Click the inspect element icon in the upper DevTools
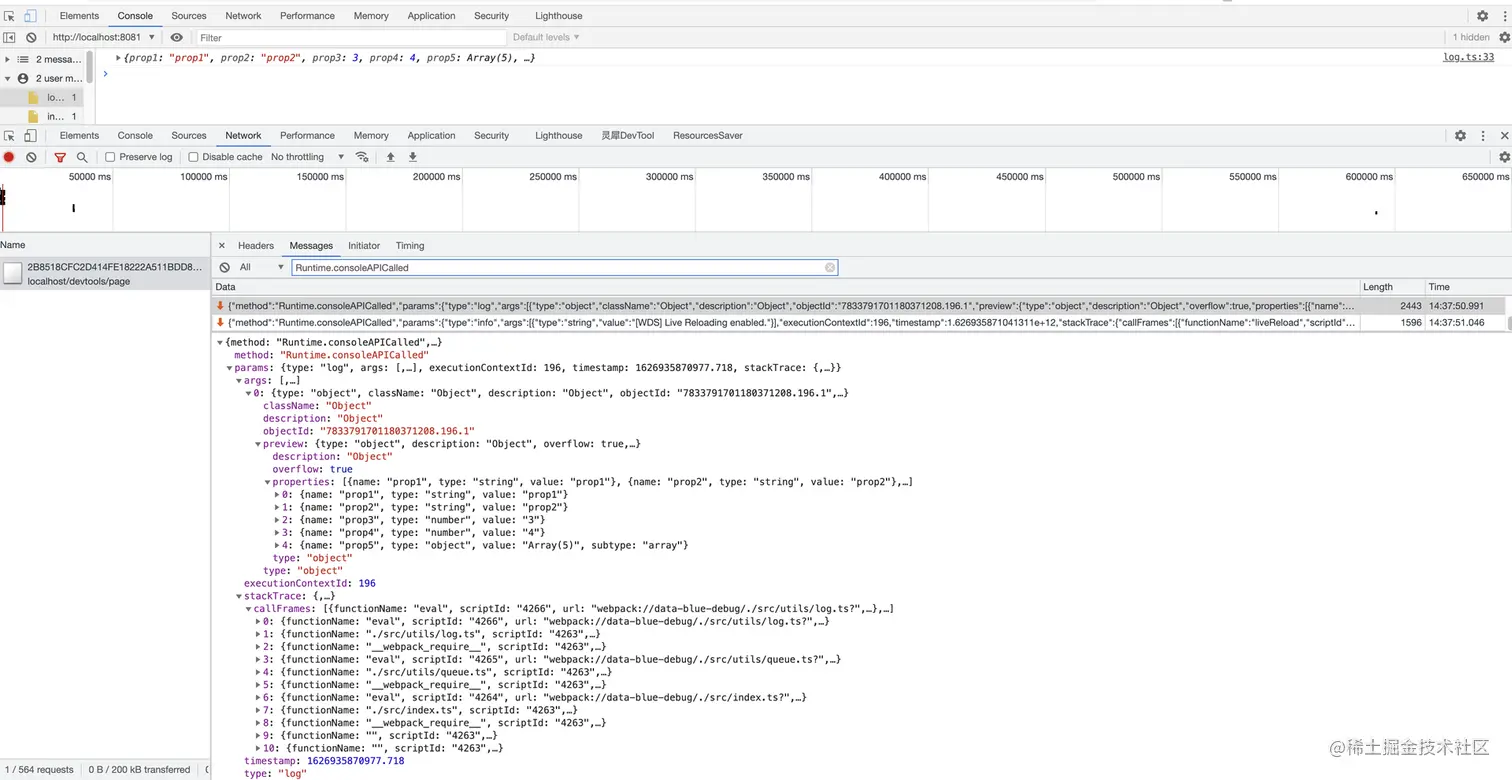Screen dimensions: 1512x780 pos(9,16)
